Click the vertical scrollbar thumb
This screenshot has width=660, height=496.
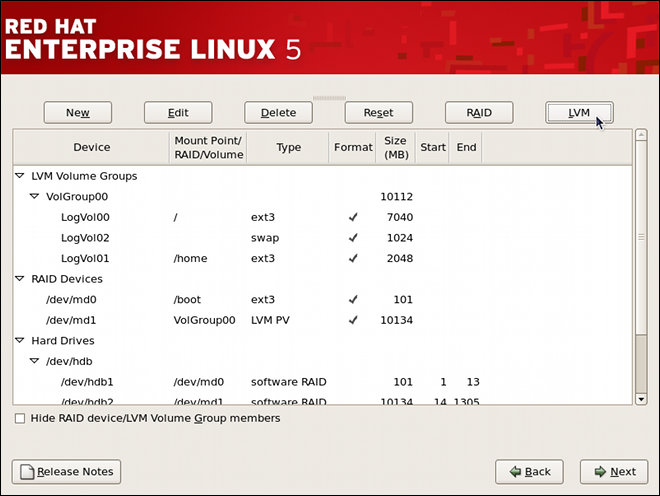coord(641,237)
